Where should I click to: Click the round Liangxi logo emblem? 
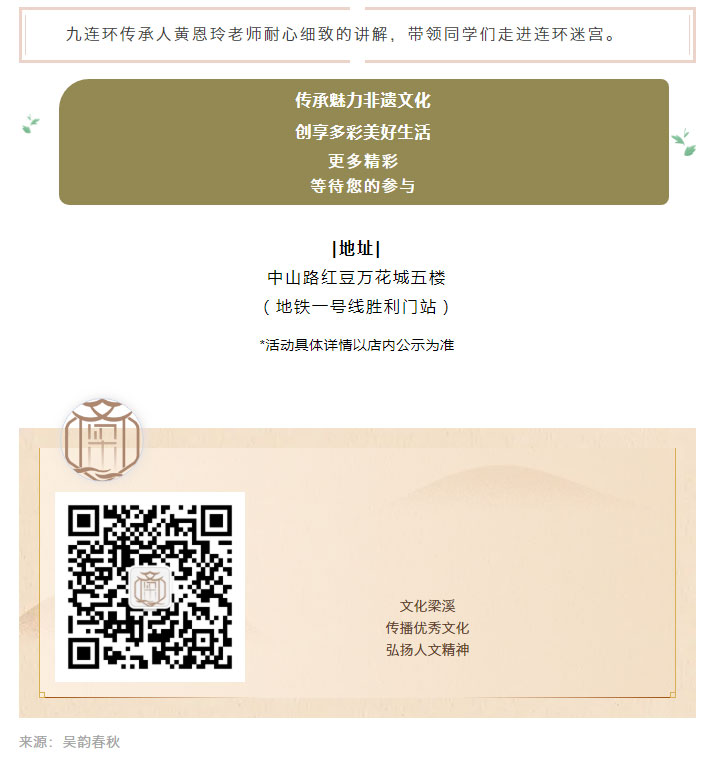click(103, 440)
